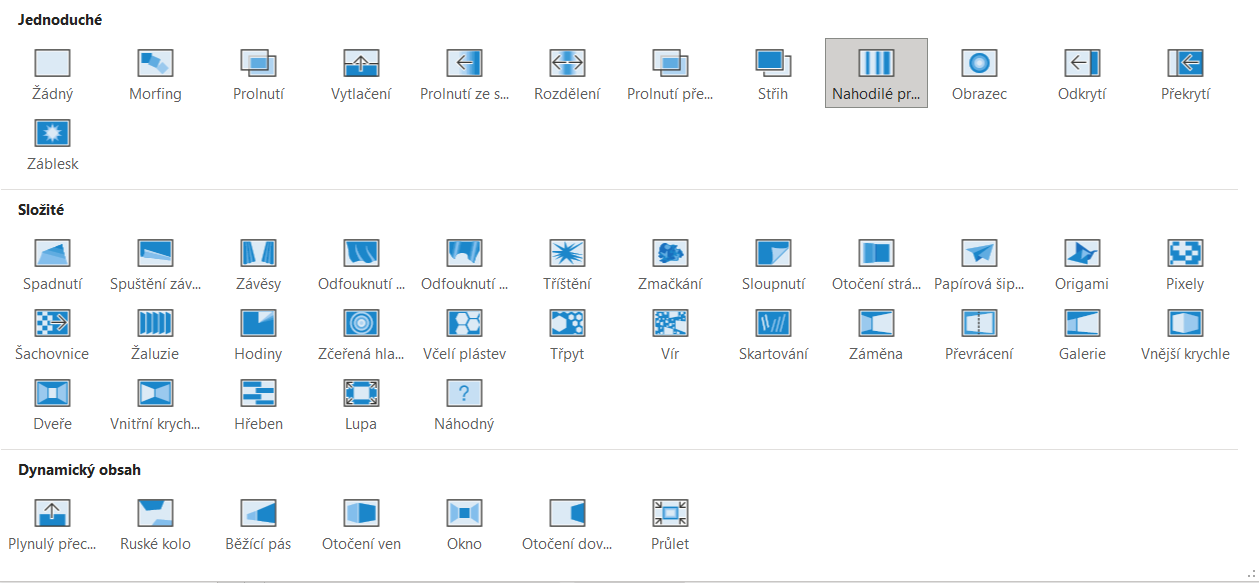Choose the Prolnutí transition
The height and width of the screenshot is (583, 1259).
click(258, 73)
